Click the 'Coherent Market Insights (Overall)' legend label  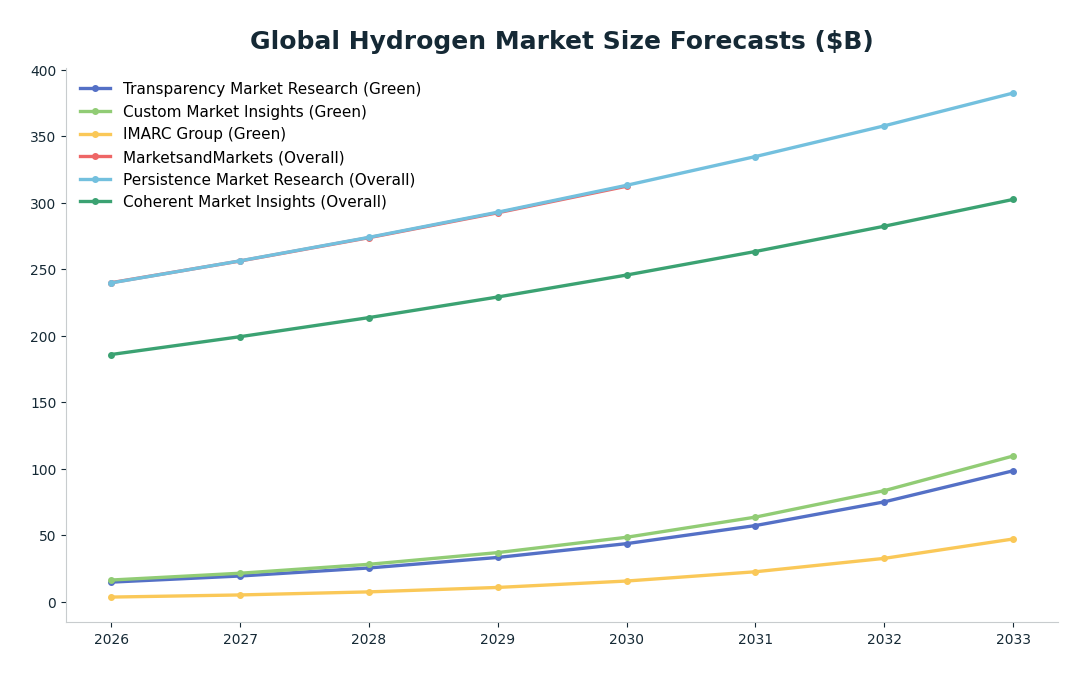[x=255, y=202]
